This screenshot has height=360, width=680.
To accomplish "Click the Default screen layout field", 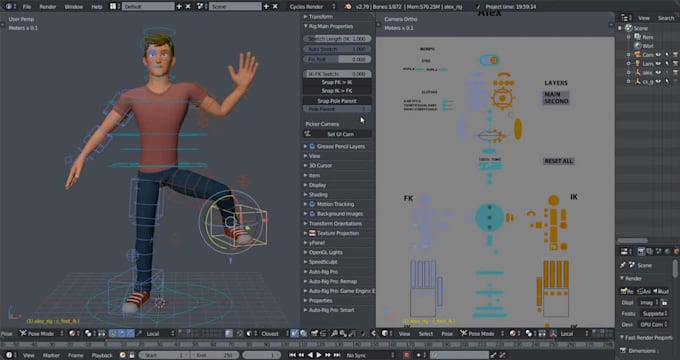I will coord(148,7).
